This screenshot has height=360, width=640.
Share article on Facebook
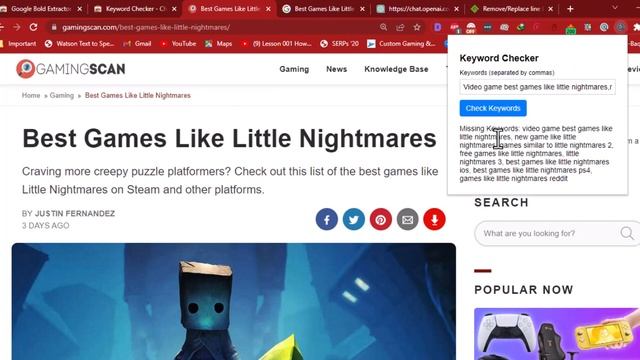click(x=327, y=220)
